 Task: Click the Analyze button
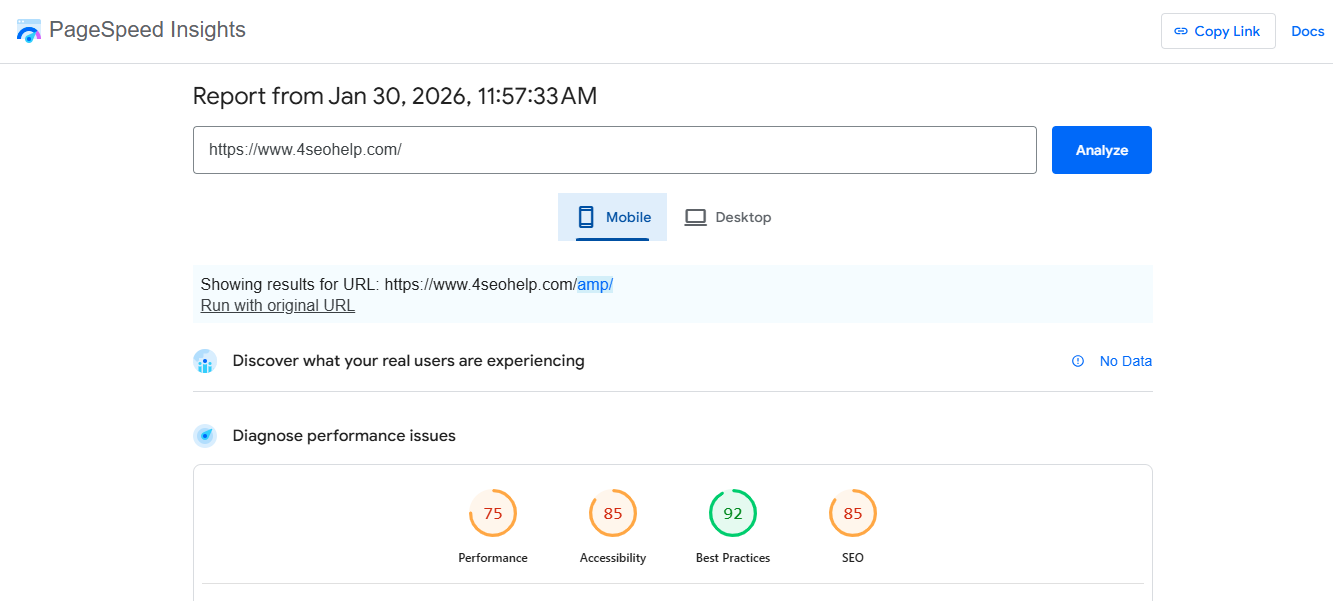1101,149
